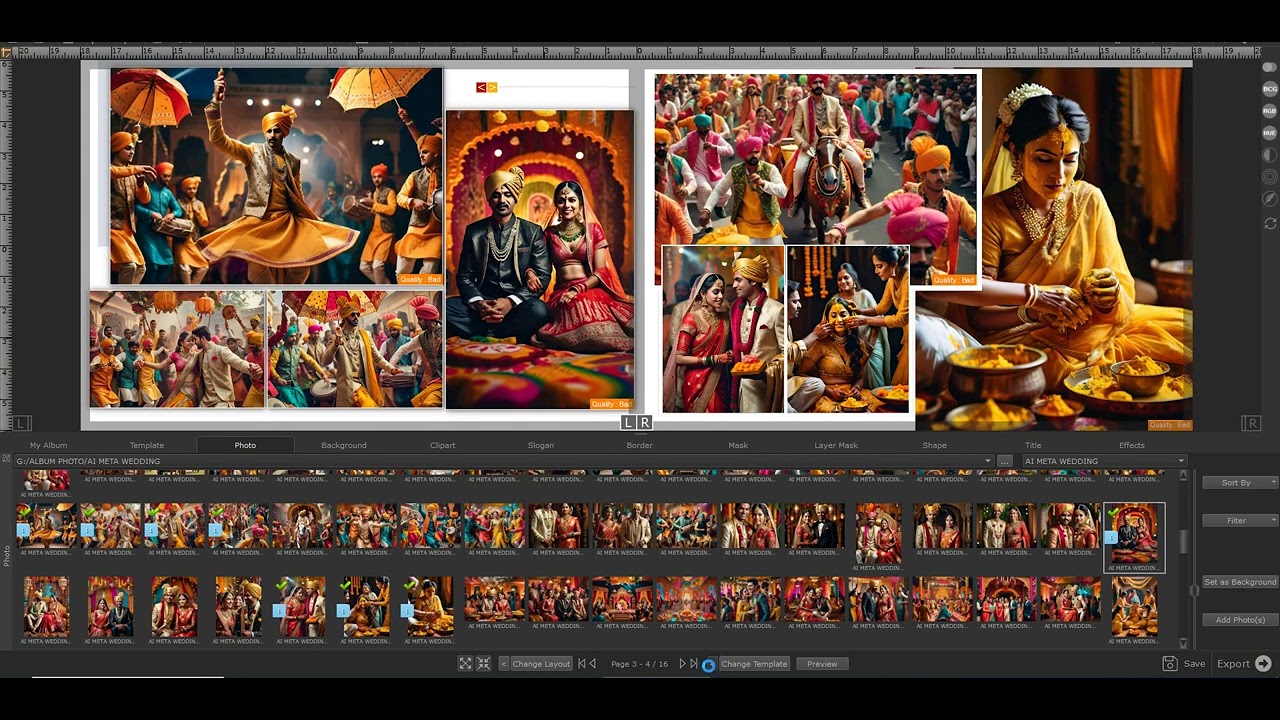Select dancing man with umbrellas photo

(276, 177)
